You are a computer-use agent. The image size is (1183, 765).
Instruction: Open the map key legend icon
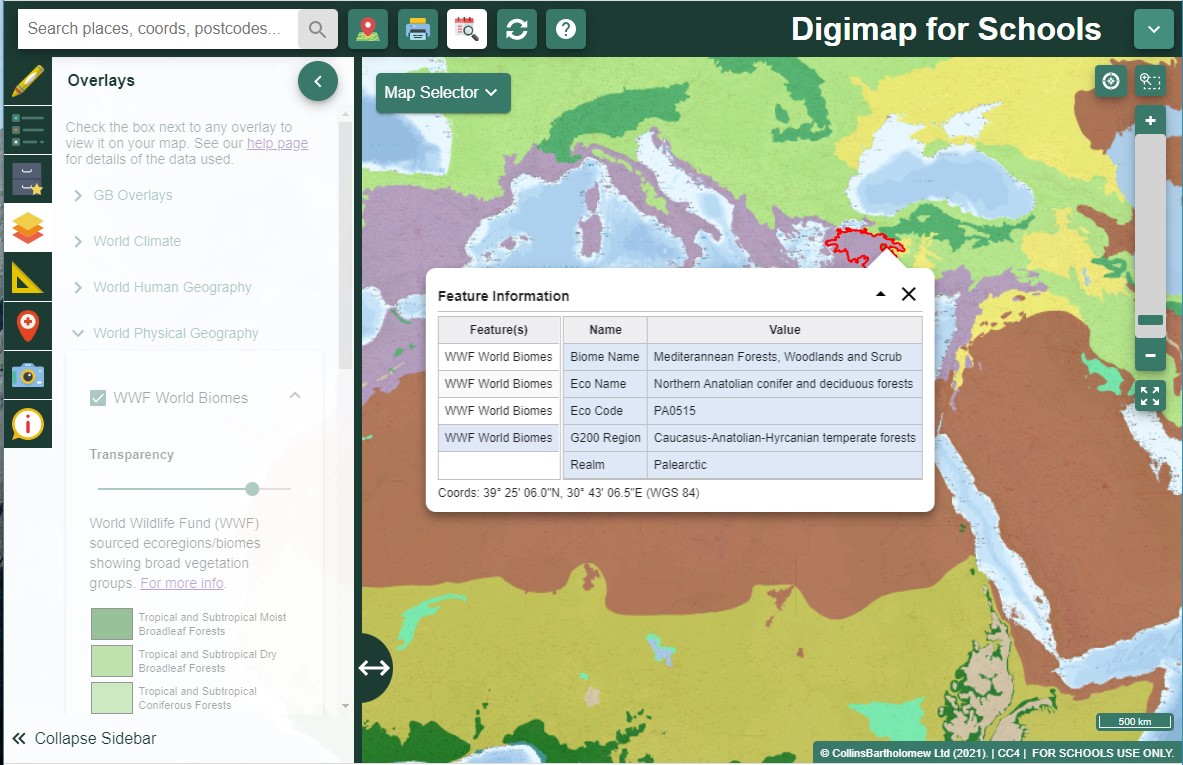(x=27, y=130)
